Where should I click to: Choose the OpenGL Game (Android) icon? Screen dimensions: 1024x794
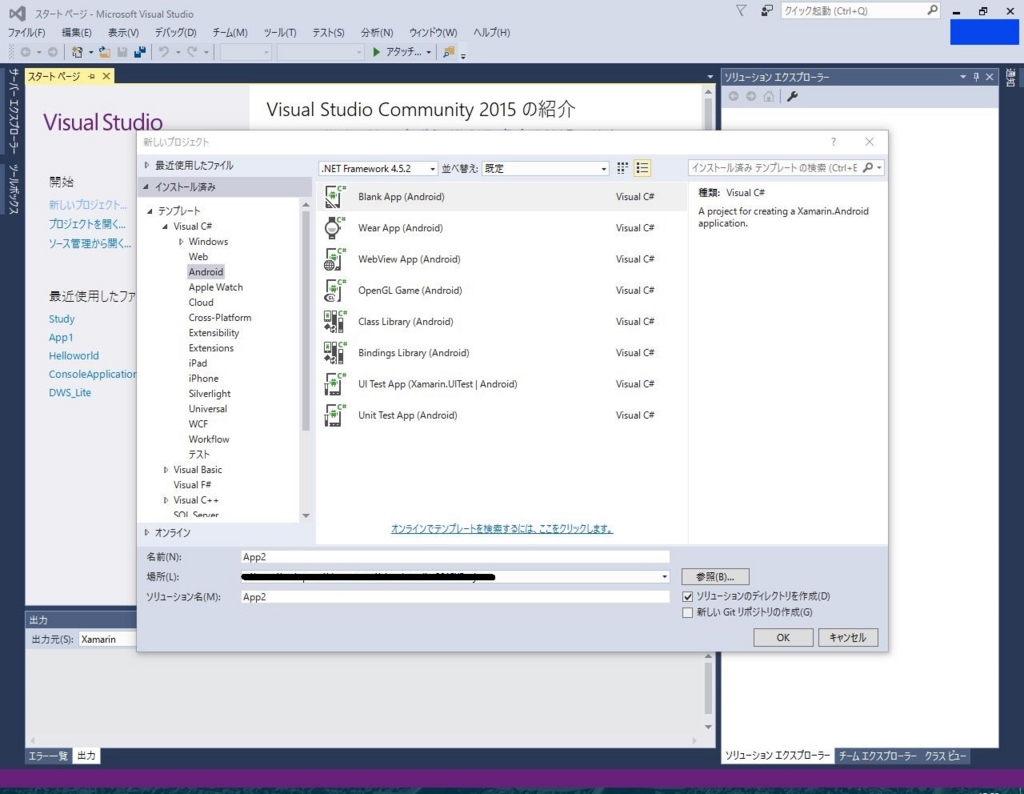[335, 291]
